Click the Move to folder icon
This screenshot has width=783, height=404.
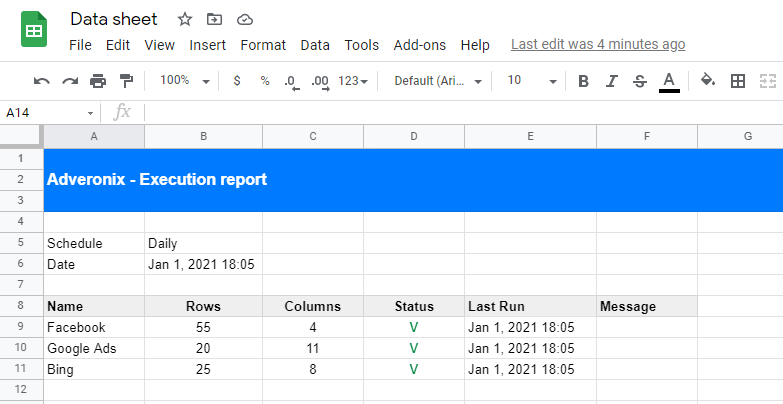(214, 19)
